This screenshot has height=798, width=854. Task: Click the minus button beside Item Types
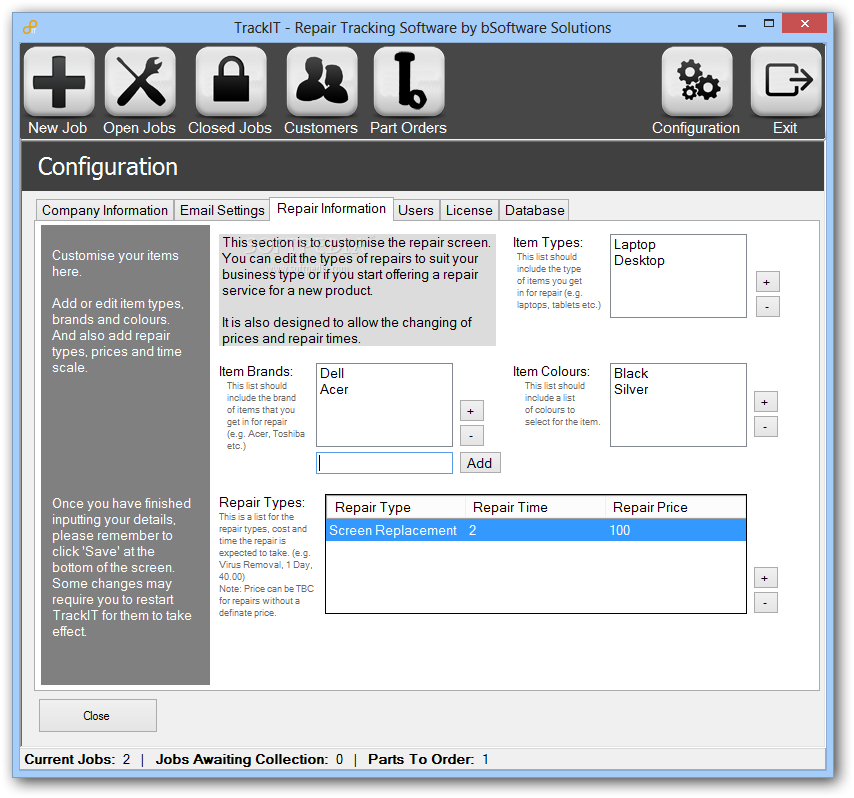(x=767, y=307)
